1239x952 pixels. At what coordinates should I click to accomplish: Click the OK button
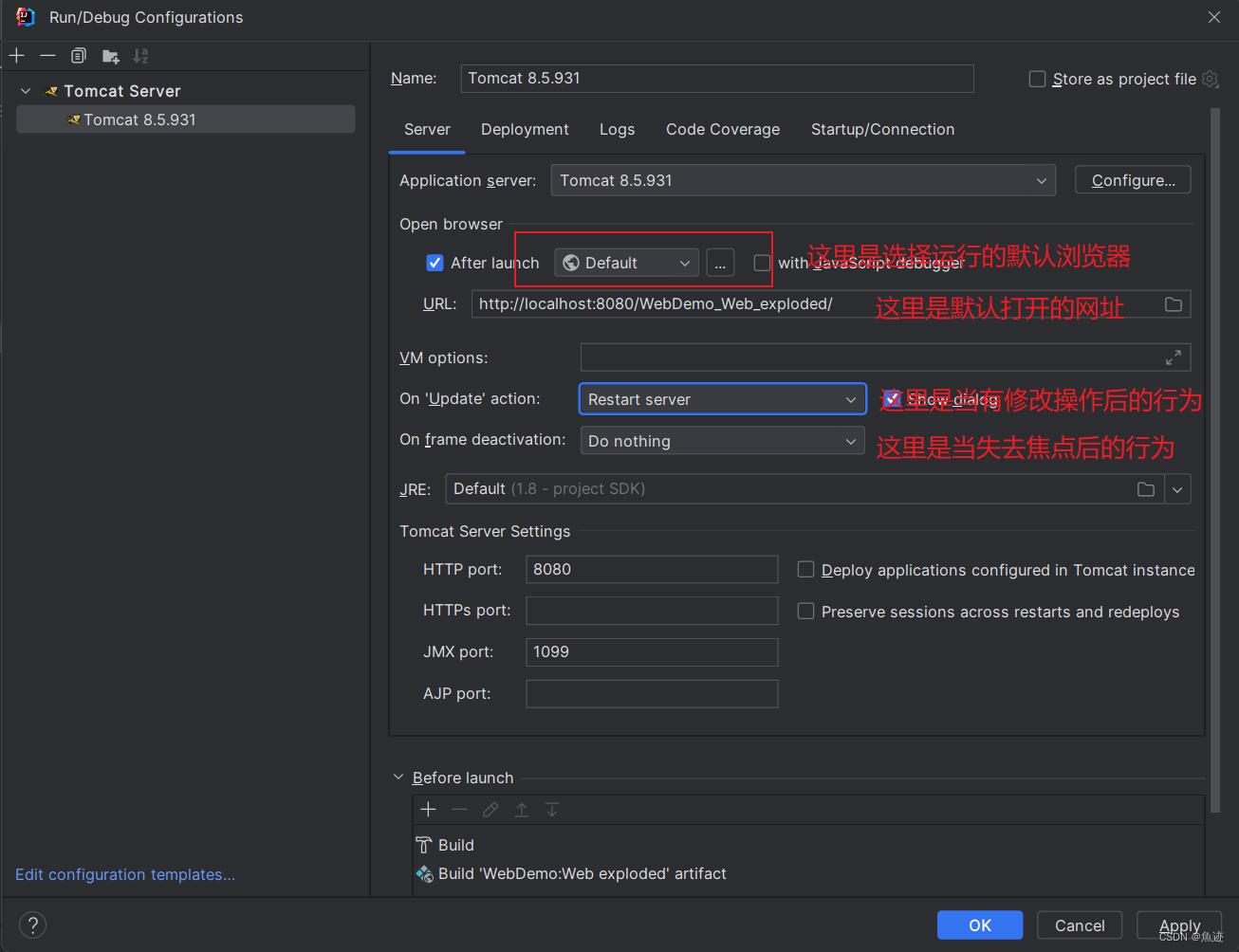(x=980, y=925)
